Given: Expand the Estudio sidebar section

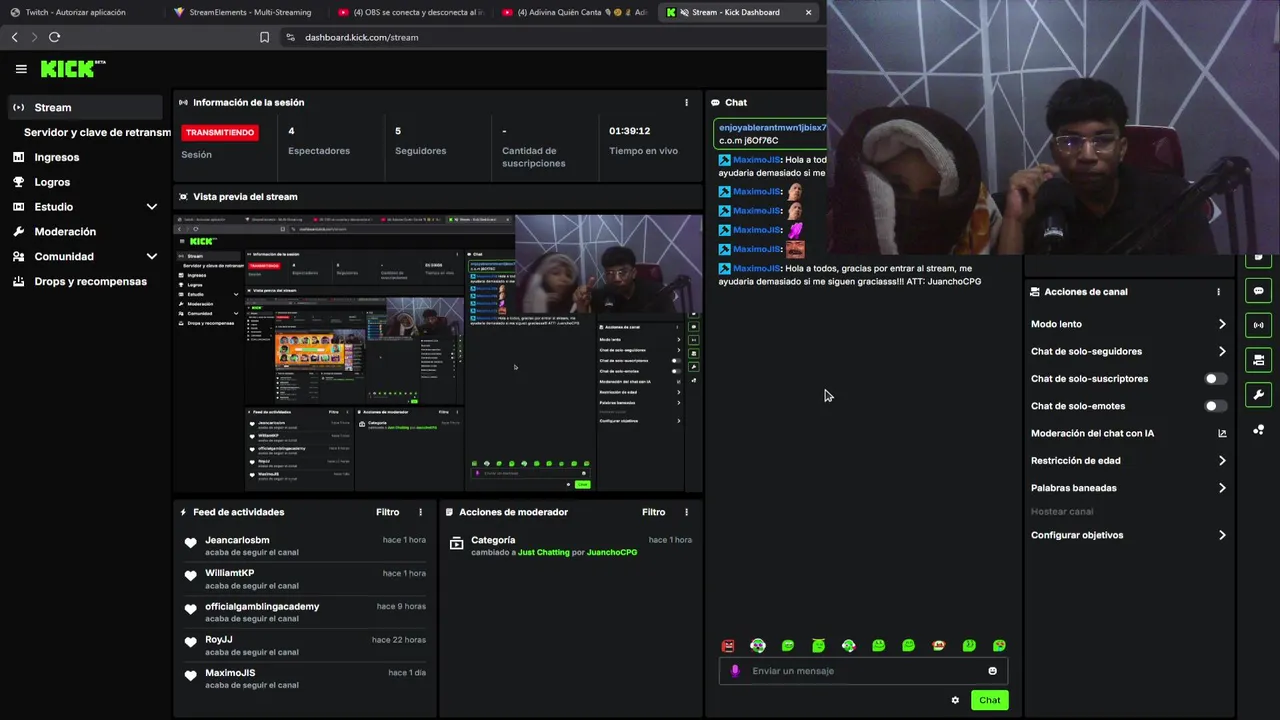Looking at the screenshot, I should coord(151,207).
